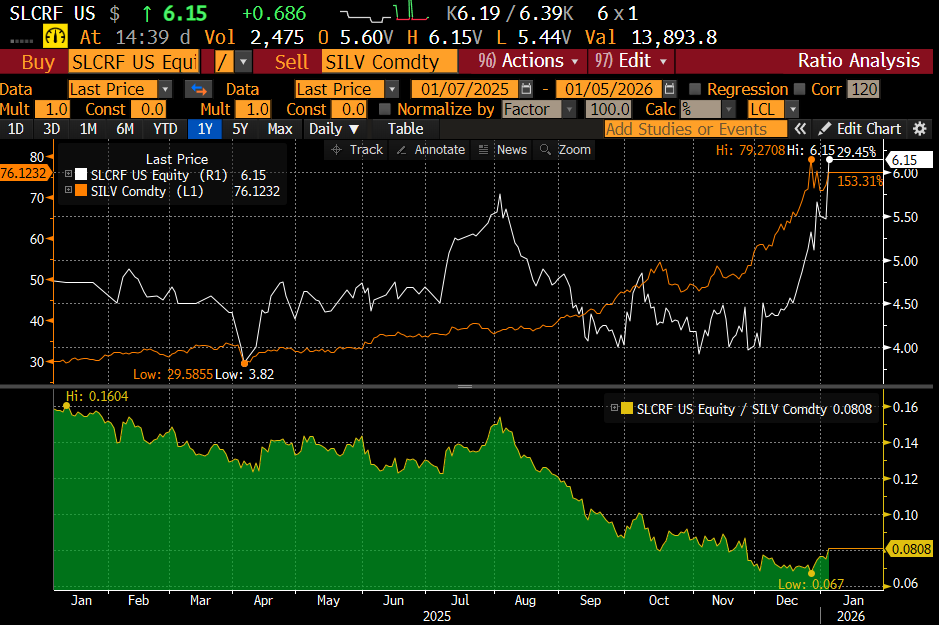This screenshot has height=625, width=939.
Task: Select 6M time range tab
Action: pos(125,129)
